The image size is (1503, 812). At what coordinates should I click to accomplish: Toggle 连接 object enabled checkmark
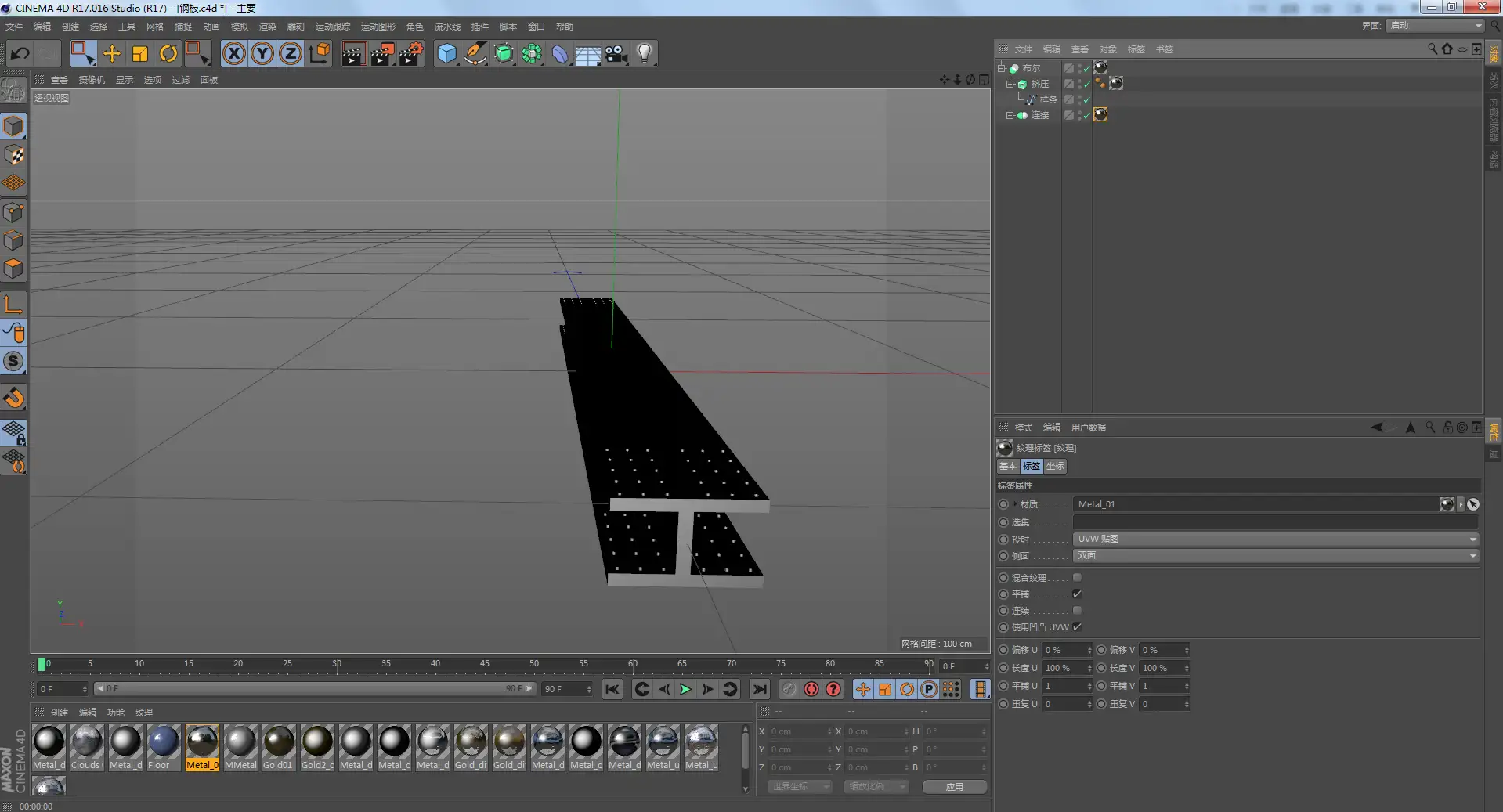(1086, 116)
